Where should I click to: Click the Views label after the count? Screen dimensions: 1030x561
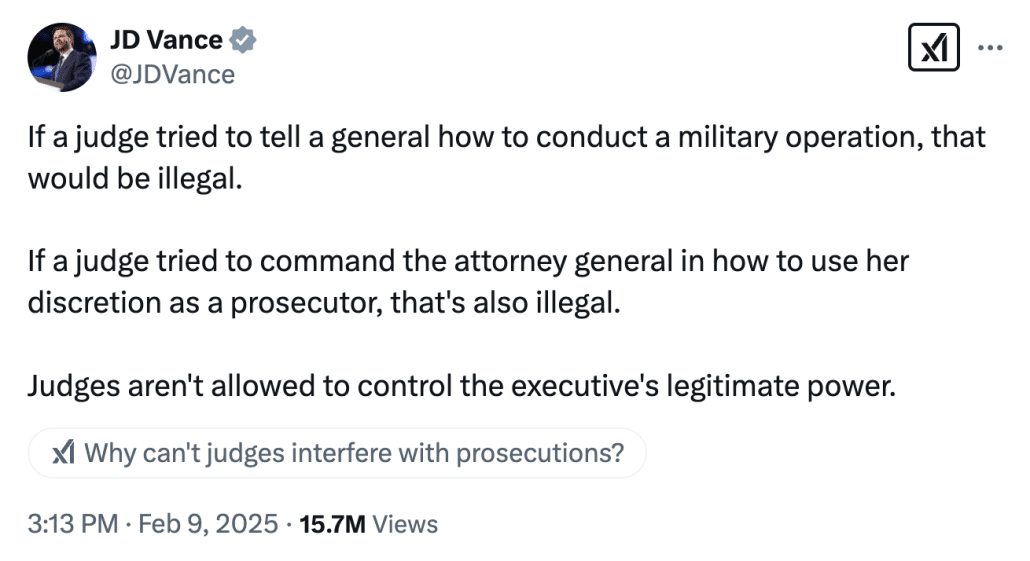[404, 523]
